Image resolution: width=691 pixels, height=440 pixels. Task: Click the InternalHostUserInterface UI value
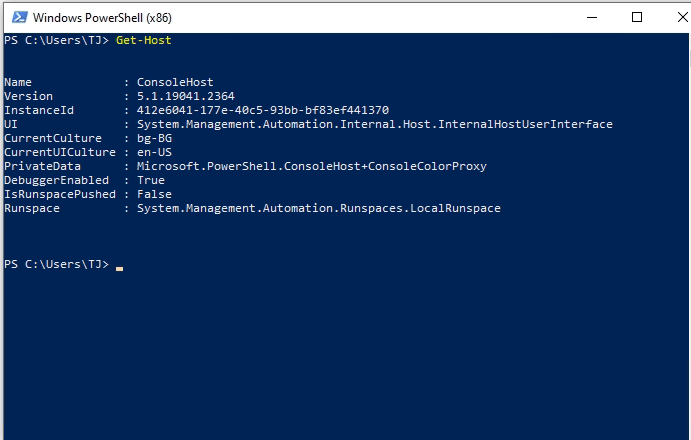375,124
